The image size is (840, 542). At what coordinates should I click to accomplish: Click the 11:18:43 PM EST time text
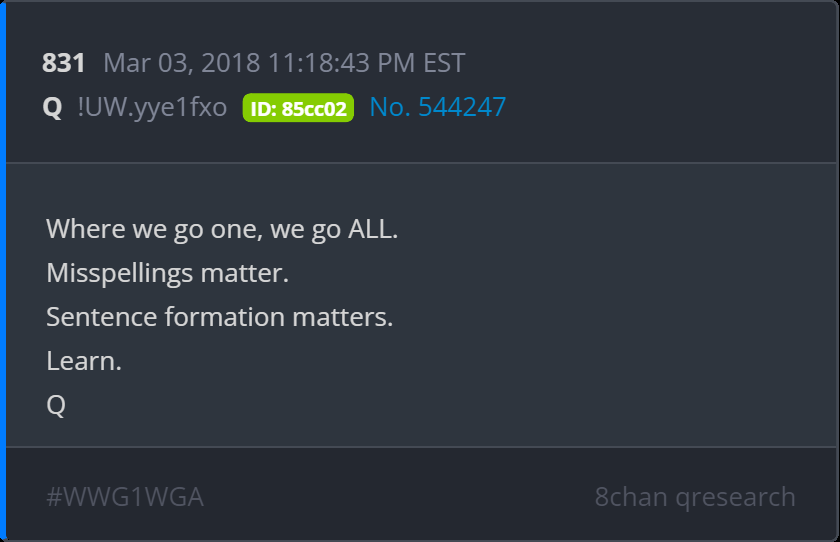(x=366, y=63)
